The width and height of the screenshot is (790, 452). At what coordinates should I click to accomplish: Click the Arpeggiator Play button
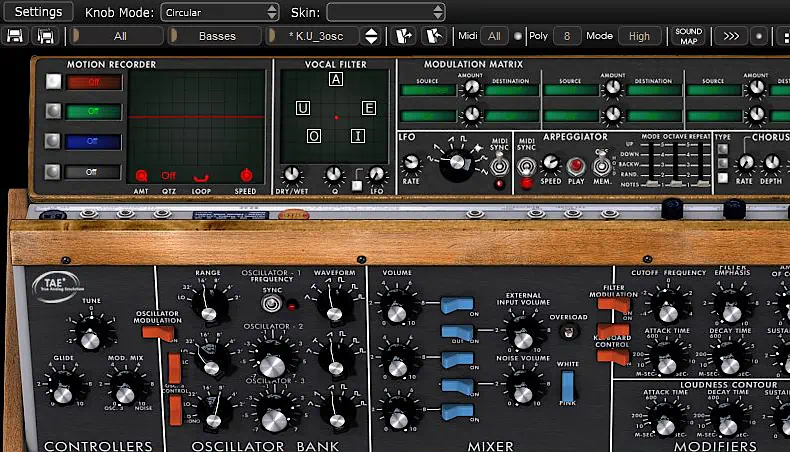pos(576,165)
